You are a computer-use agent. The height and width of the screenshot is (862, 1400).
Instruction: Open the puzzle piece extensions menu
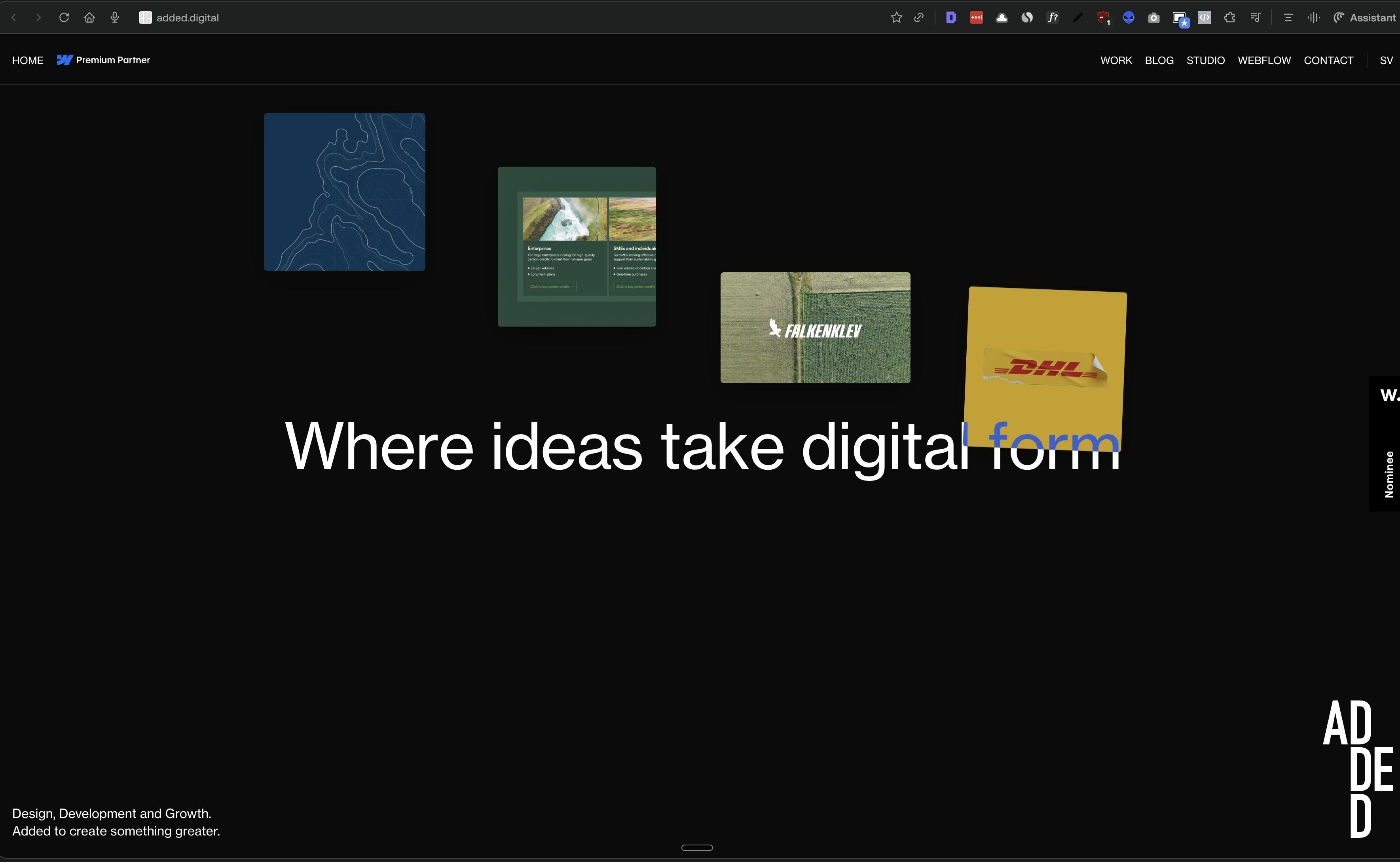(x=1229, y=18)
